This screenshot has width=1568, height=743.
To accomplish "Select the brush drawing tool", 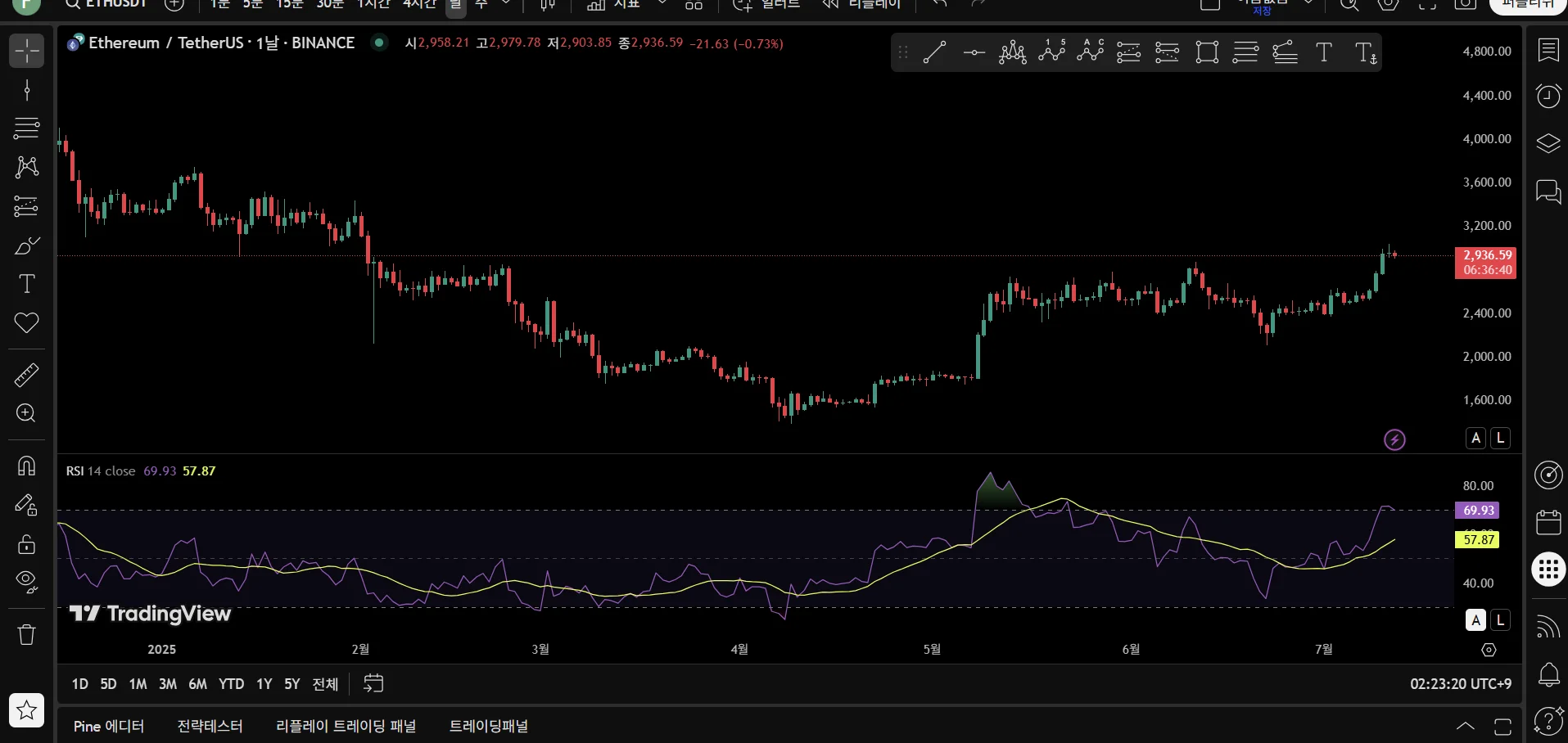I will point(26,245).
